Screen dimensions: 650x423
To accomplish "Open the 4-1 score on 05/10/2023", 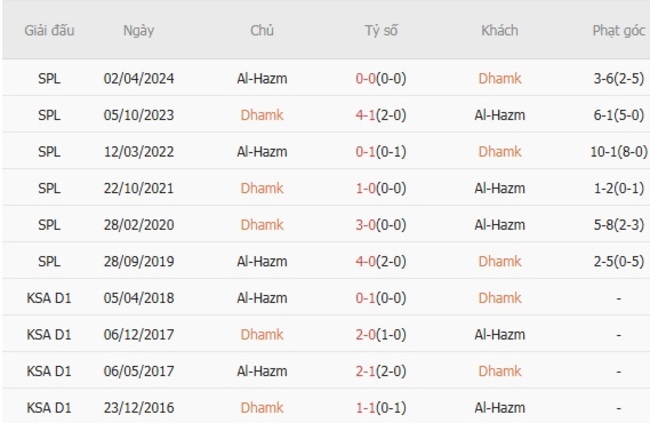I will (381, 115).
